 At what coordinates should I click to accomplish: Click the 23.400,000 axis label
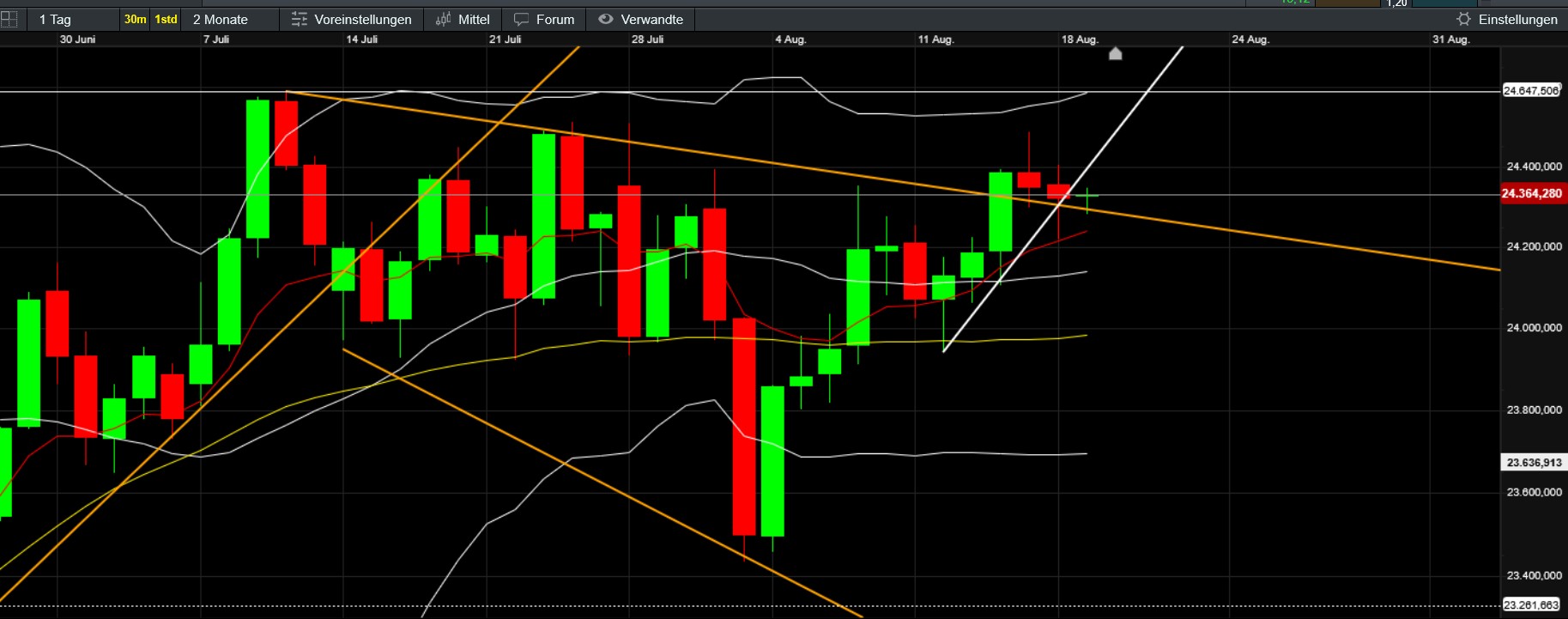[1534, 575]
